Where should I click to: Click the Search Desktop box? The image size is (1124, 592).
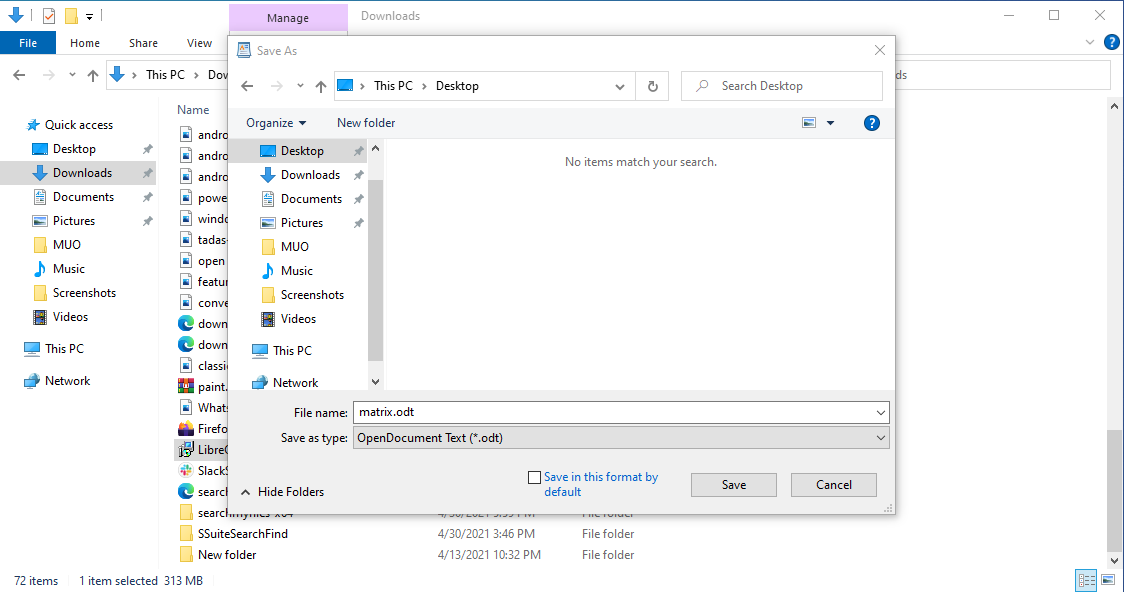pos(781,86)
